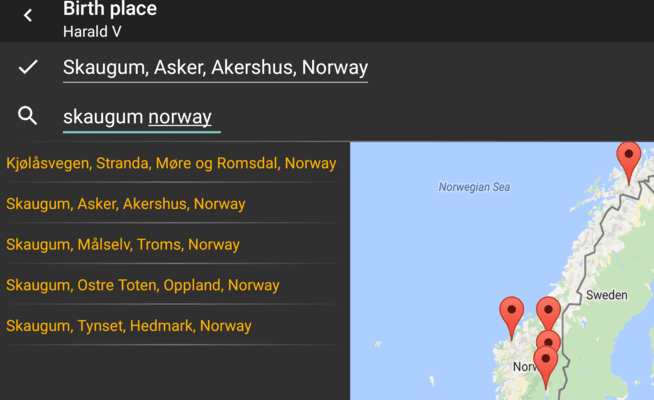
Task: Click the bottom map pin near Oslo
Action: (545, 367)
